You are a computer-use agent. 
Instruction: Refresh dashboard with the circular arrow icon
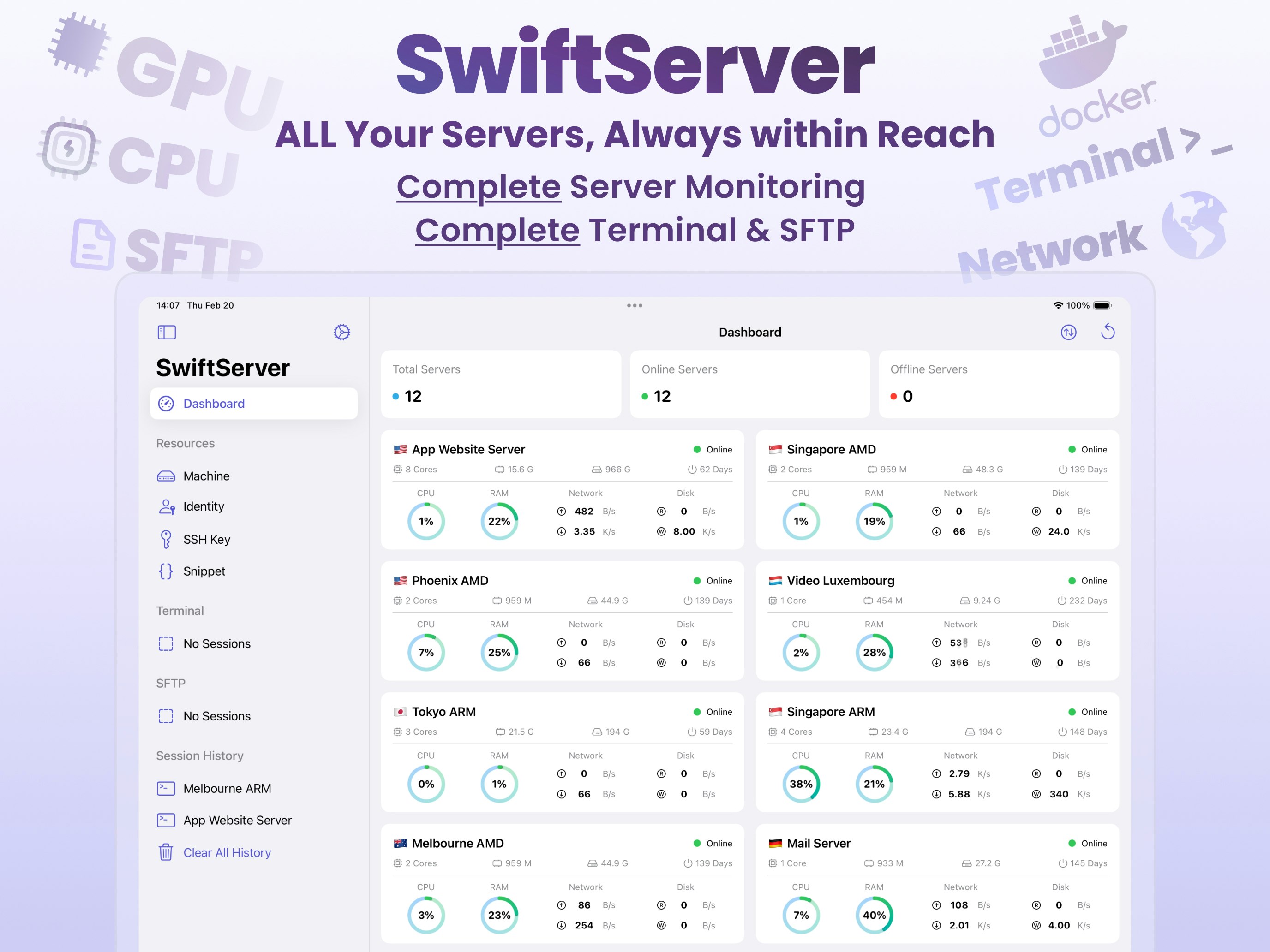pos(1108,332)
